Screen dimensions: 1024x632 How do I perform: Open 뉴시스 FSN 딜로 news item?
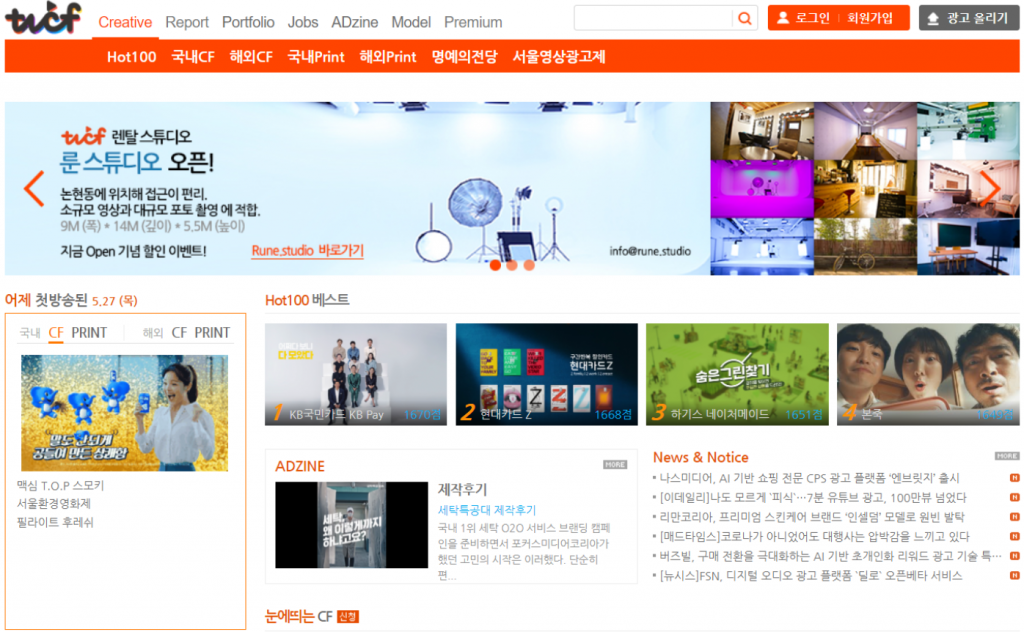pos(810,576)
